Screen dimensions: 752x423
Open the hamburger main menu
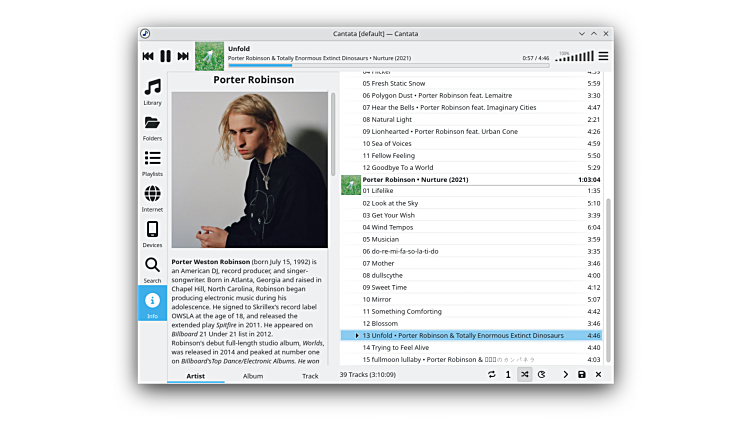(603, 56)
